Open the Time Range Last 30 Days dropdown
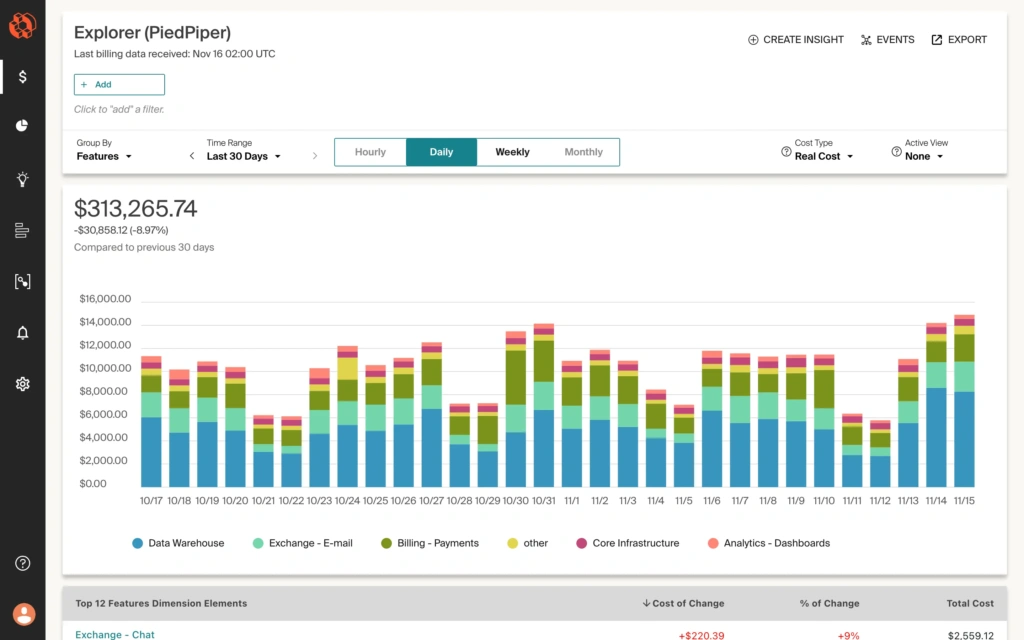This screenshot has width=1024, height=640. (x=244, y=156)
